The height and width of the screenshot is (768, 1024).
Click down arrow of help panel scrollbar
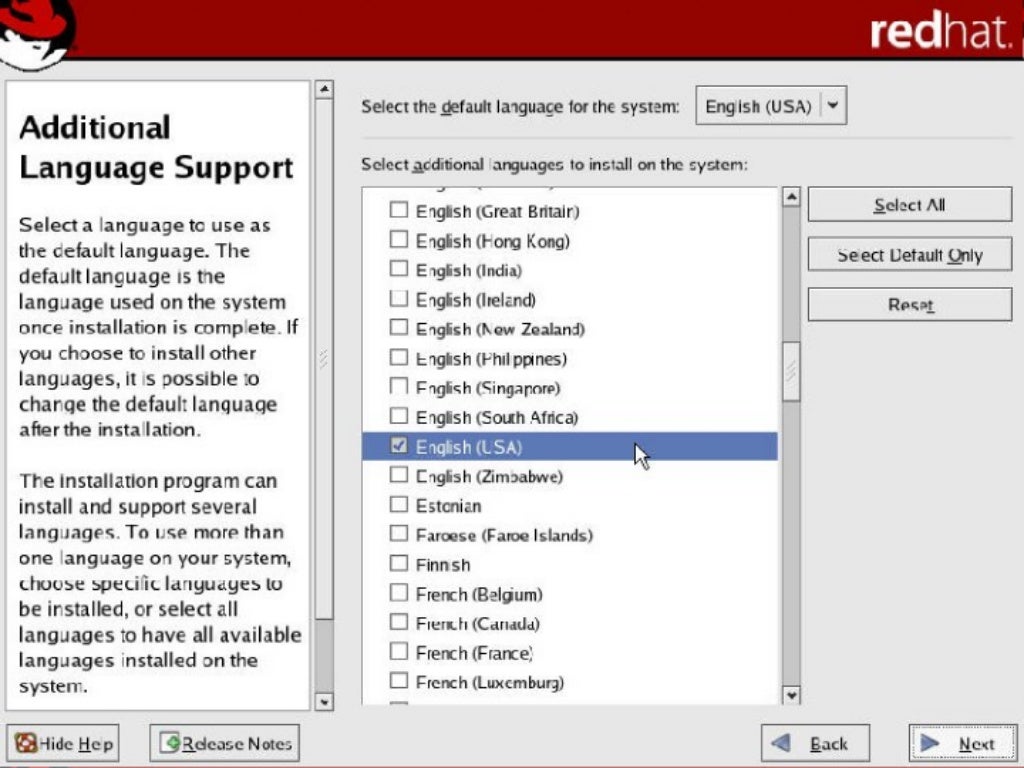point(324,702)
